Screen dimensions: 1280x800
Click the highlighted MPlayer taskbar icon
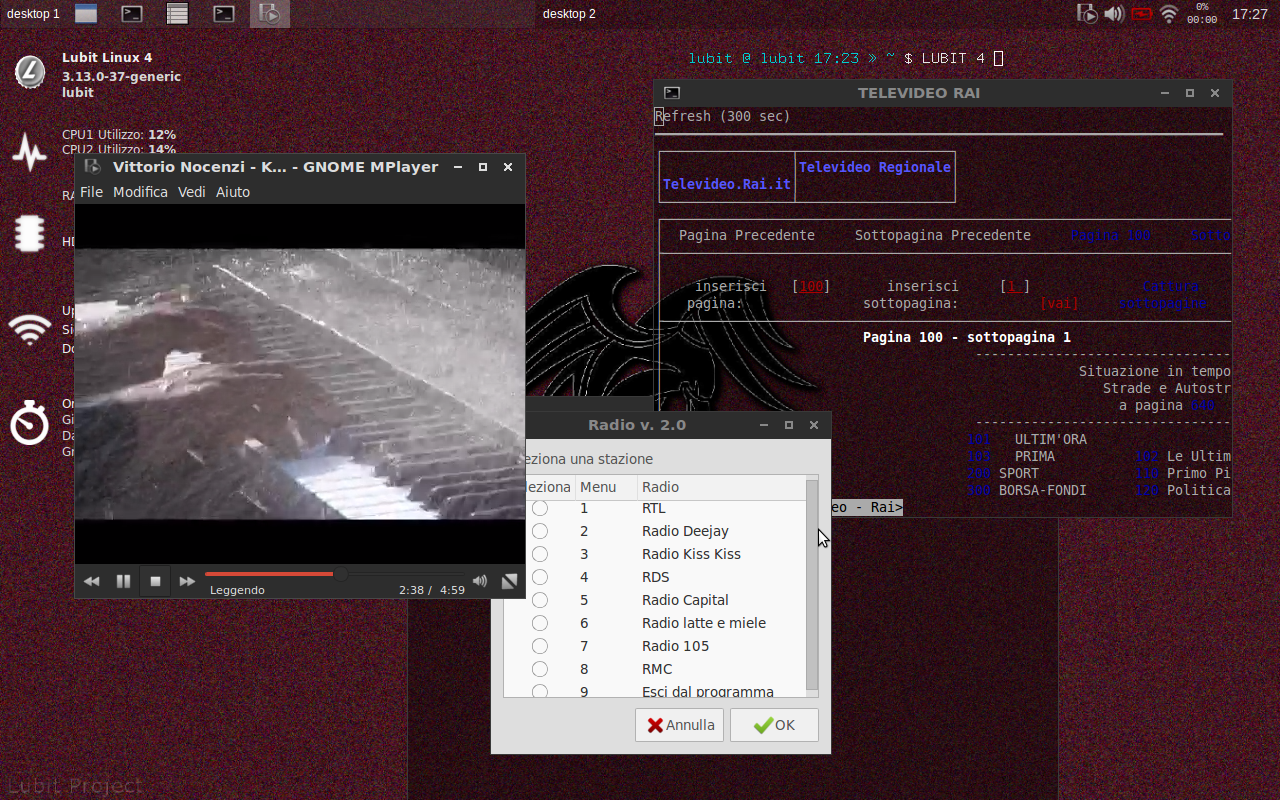[269, 14]
